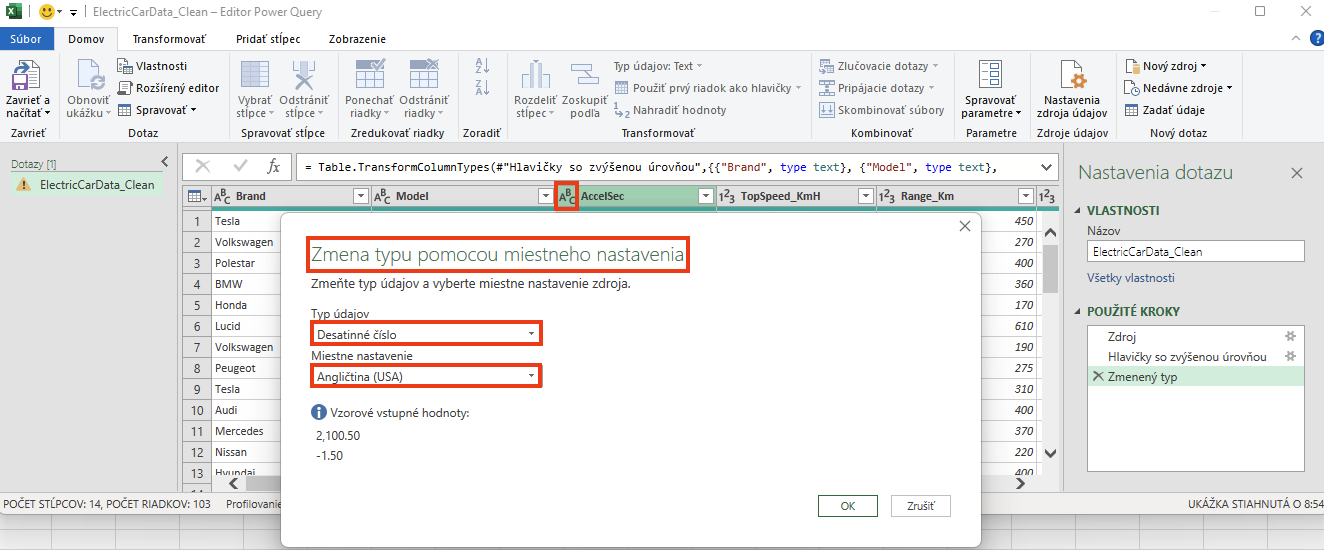Click gear icon for Hlavičky step
This screenshot has height=550, width=1324.
[1290, 357]
